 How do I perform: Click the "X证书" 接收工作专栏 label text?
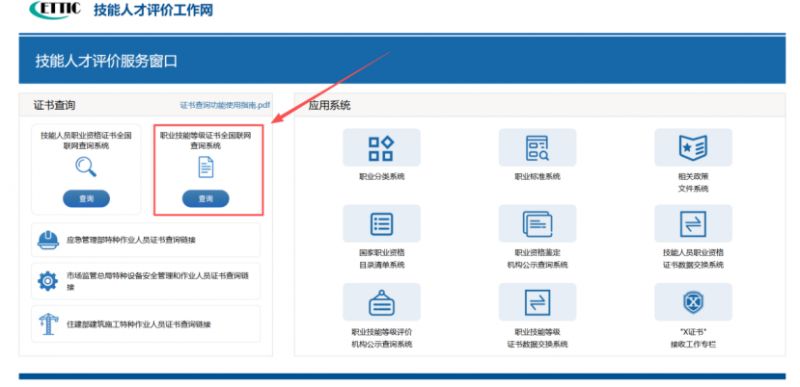point(693,338)
